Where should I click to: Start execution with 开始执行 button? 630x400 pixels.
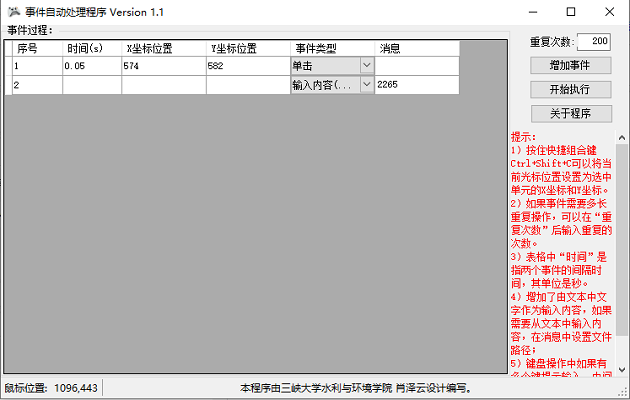point(571,90)
